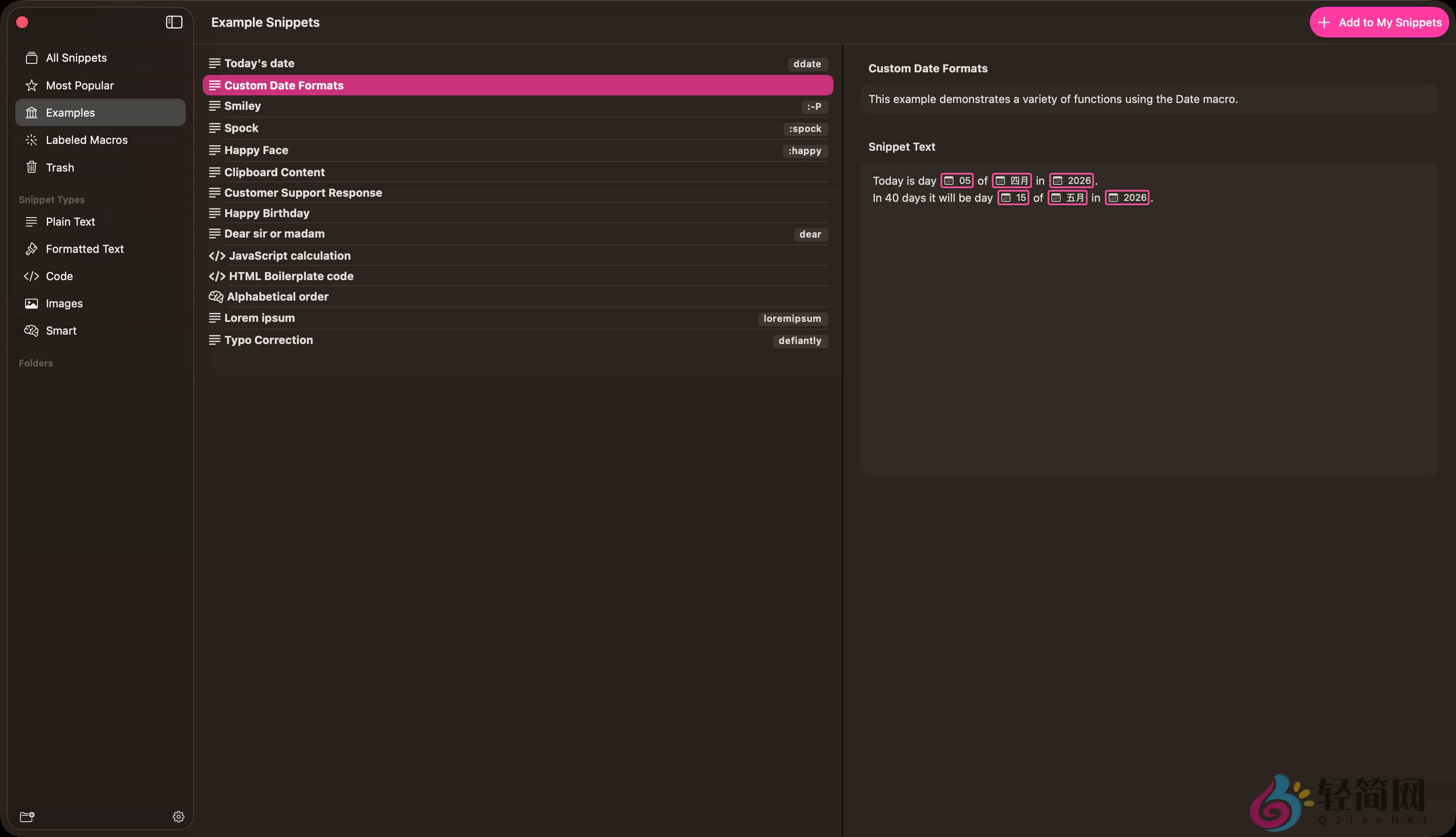Viewport: 1456px width, 837px height.
Task: Click the new folder icon
Action: point(27,816)
